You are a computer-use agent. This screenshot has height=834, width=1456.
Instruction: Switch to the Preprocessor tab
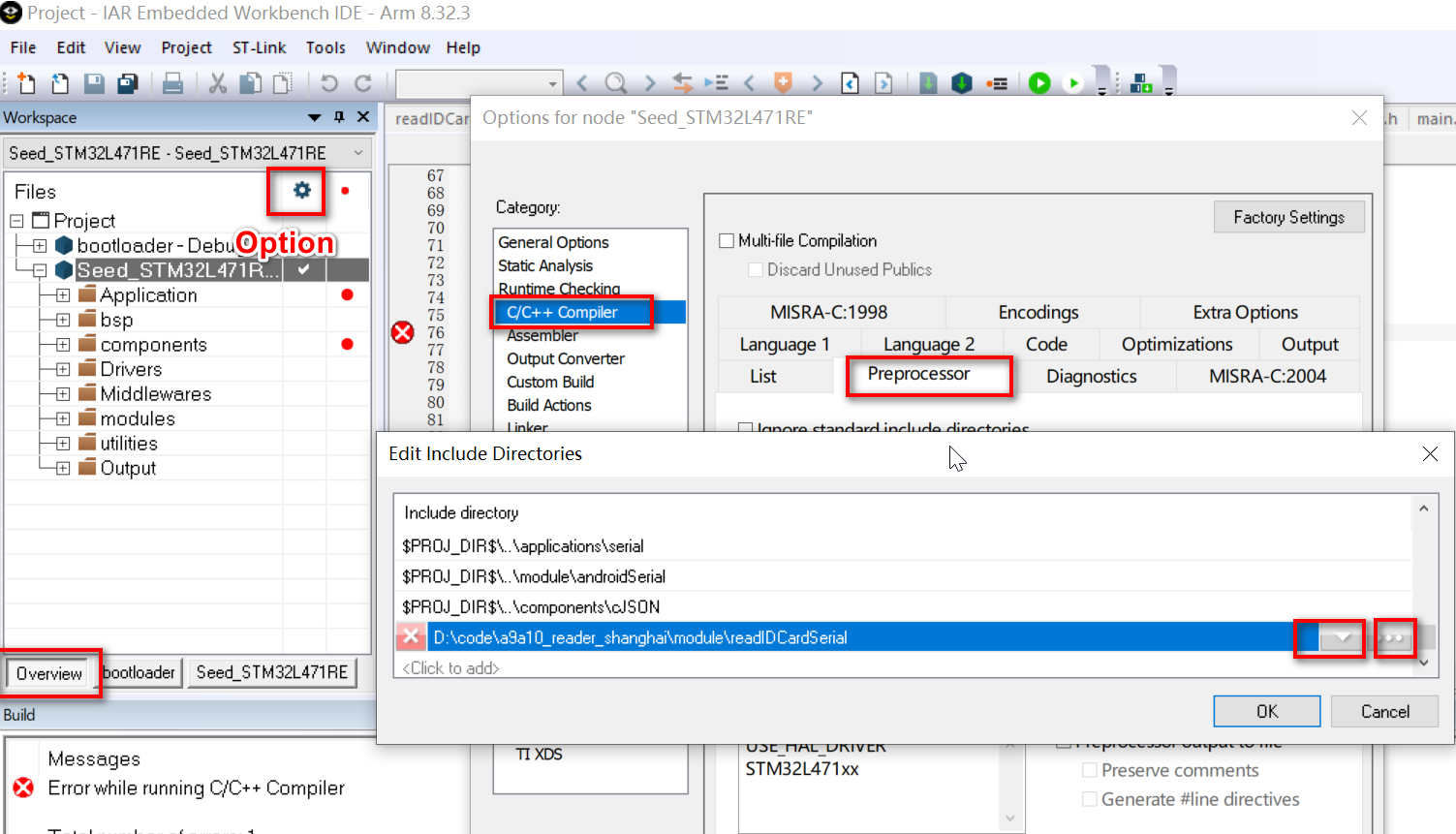click(x=918, y=374)
